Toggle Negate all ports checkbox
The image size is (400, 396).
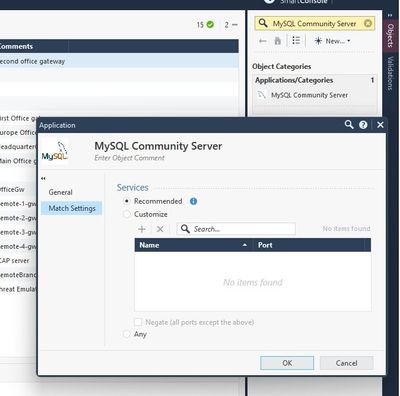pos(138,322)
